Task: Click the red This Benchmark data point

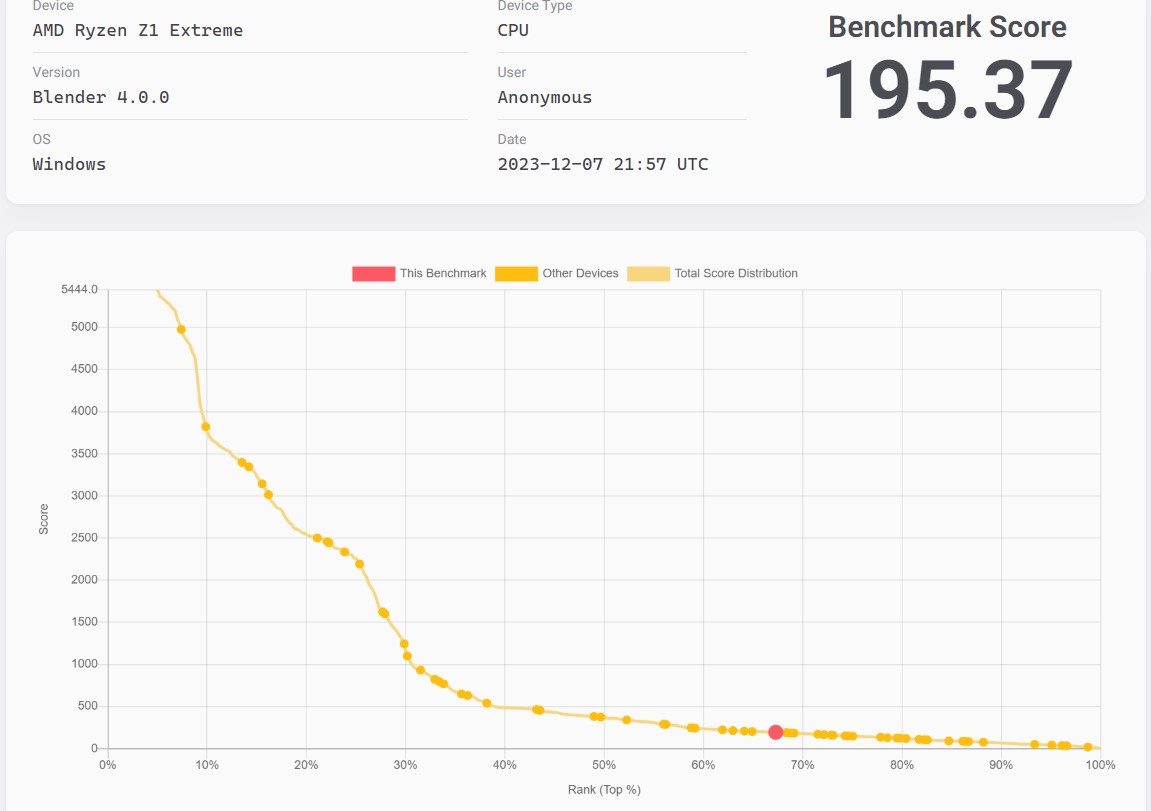Action: tap(775, 732)
